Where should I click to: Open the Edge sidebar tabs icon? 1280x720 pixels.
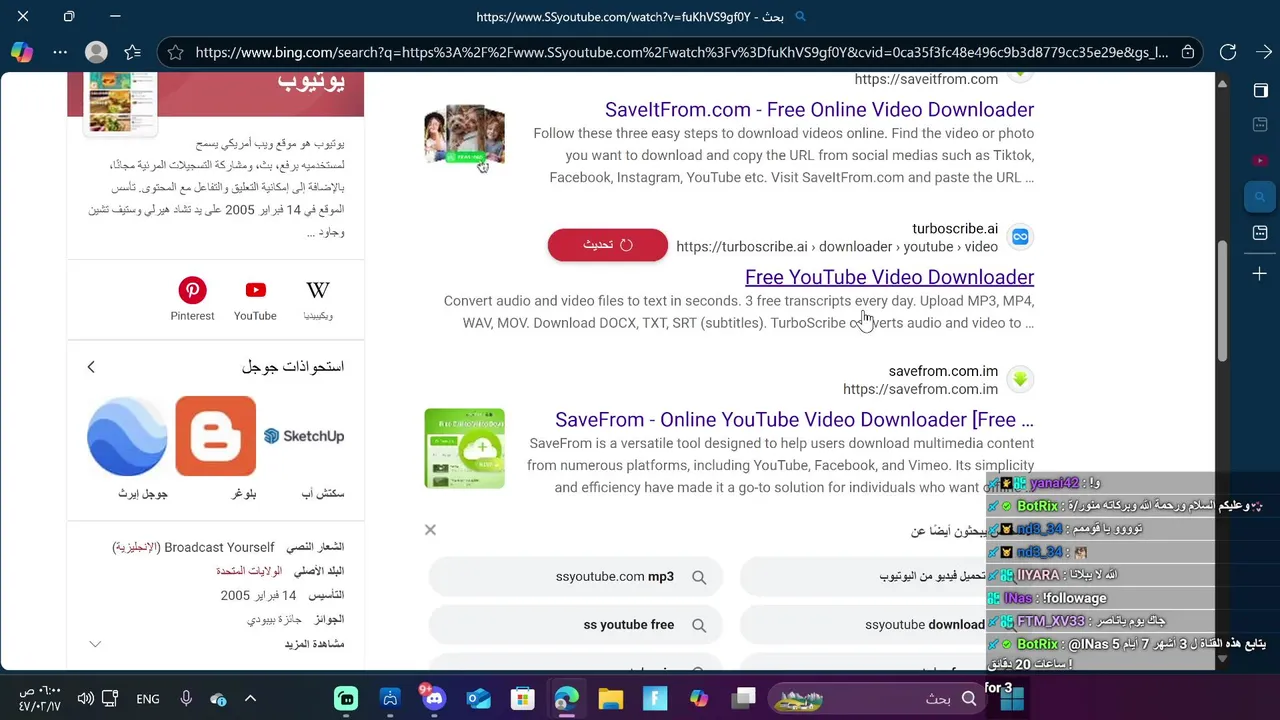coord(1260,90)
